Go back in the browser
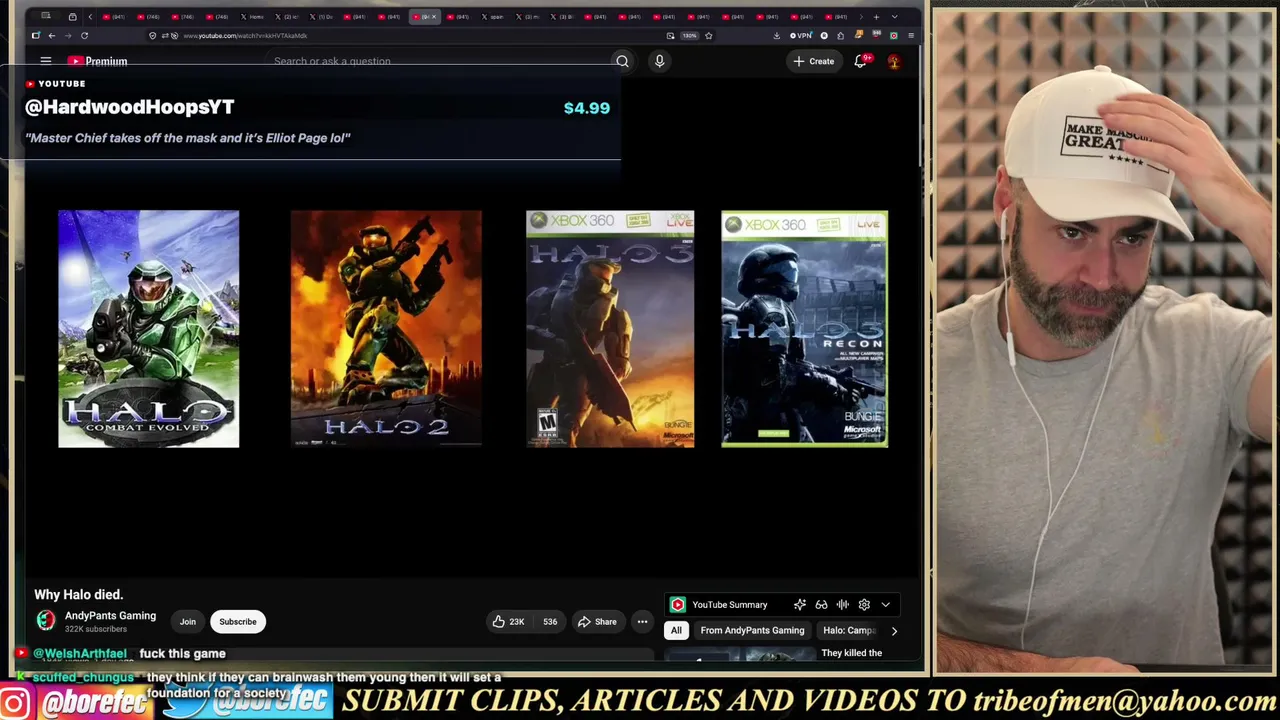The width and height of the screenshot is (1280, 720). click(52, 36)
